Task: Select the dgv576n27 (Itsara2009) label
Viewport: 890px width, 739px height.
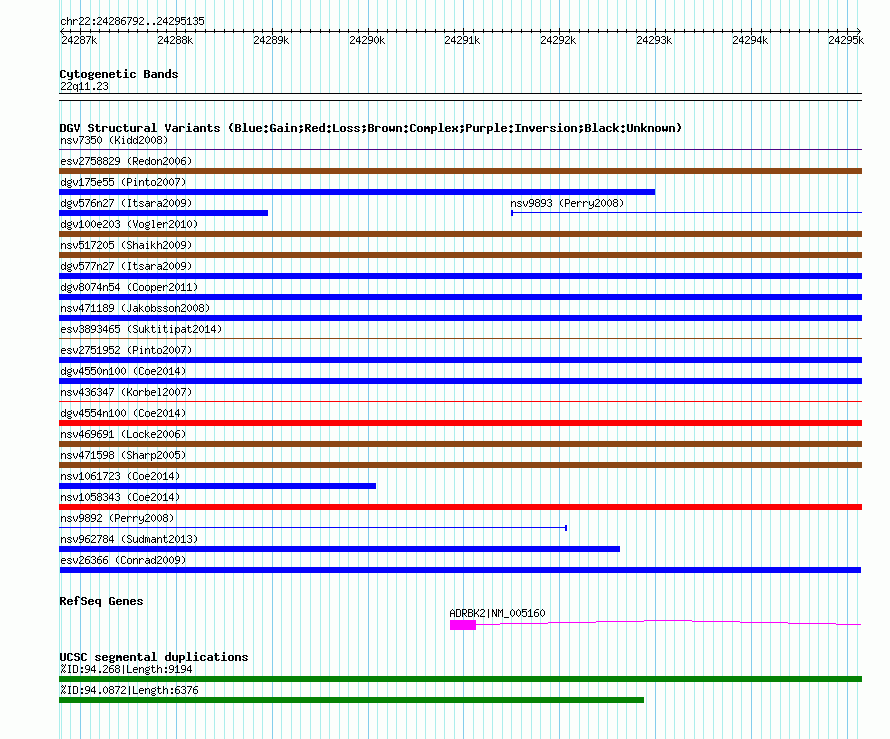Action: tap(126, 203)
